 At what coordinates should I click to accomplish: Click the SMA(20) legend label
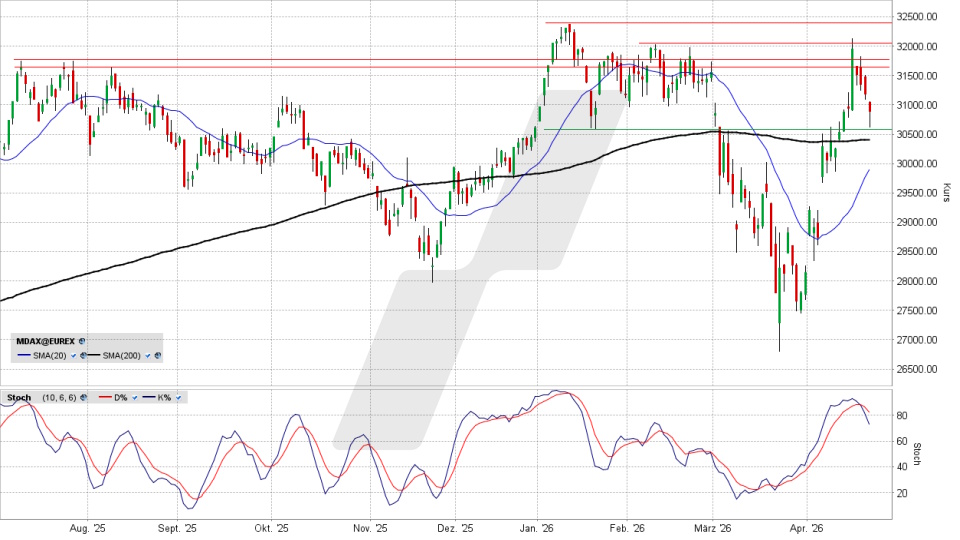point(50,356)
